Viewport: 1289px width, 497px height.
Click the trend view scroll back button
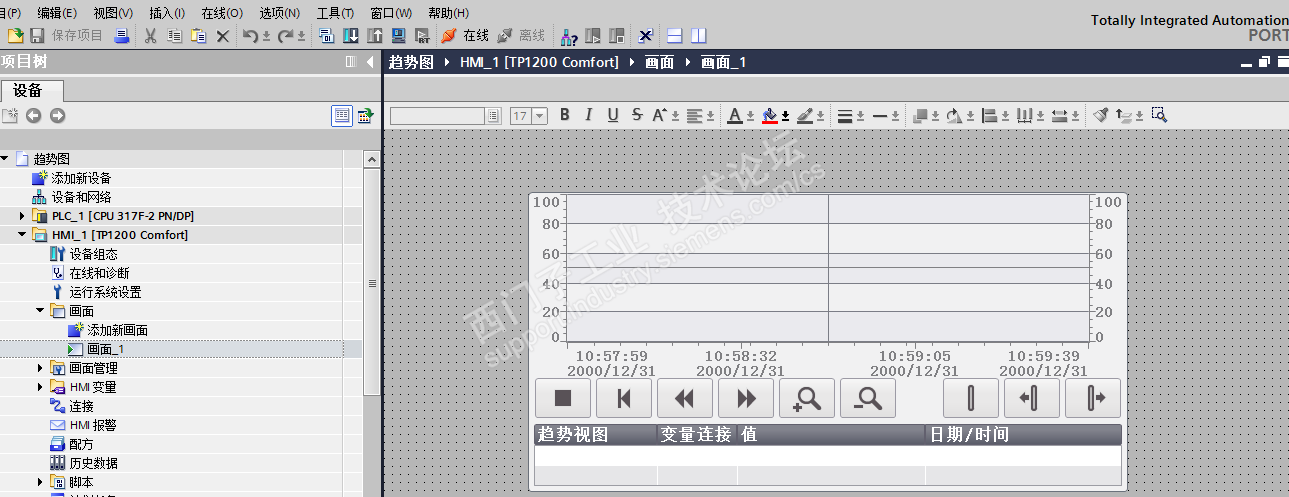685,398
